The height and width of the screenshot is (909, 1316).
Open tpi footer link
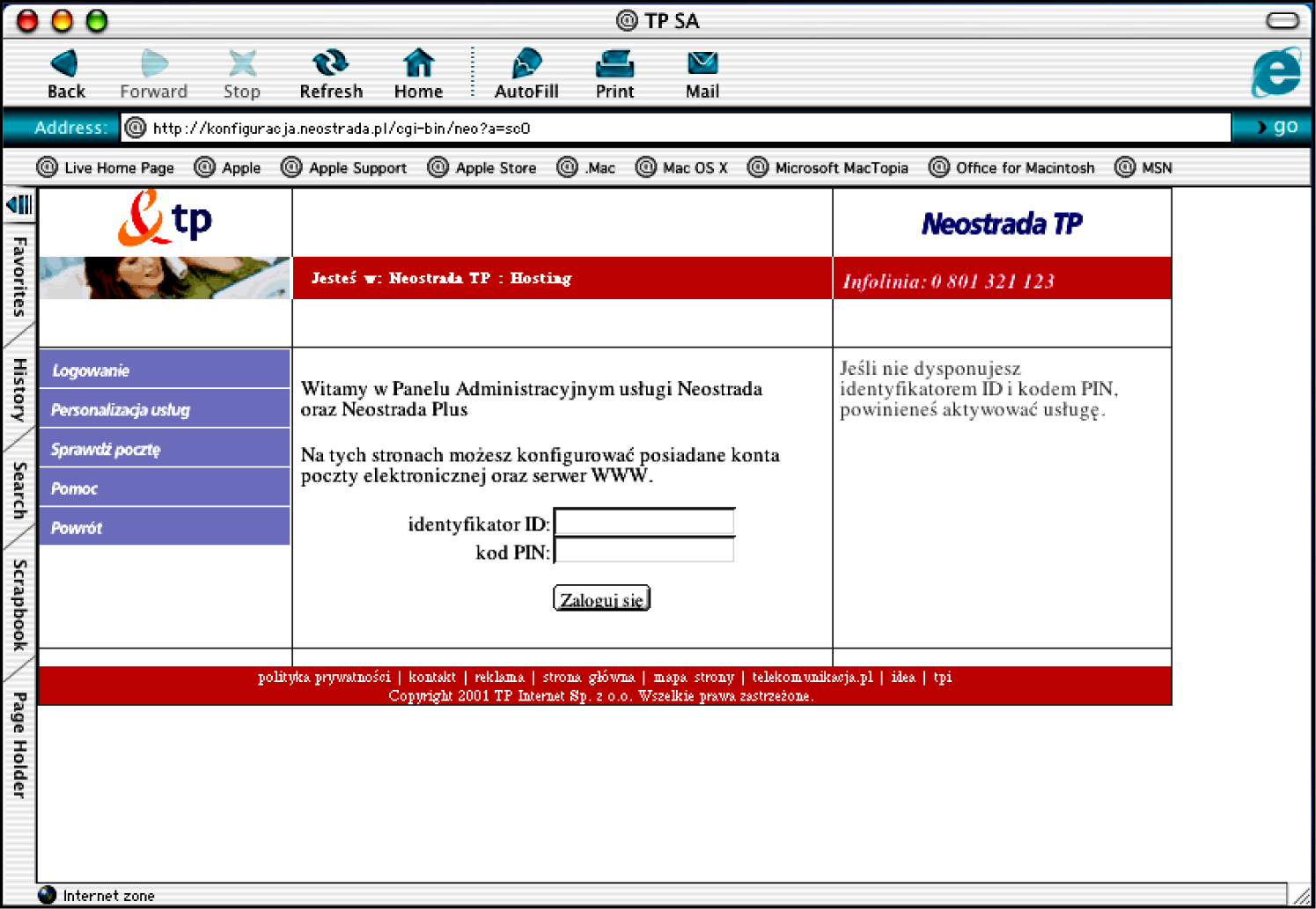click(x=943, y=677)
